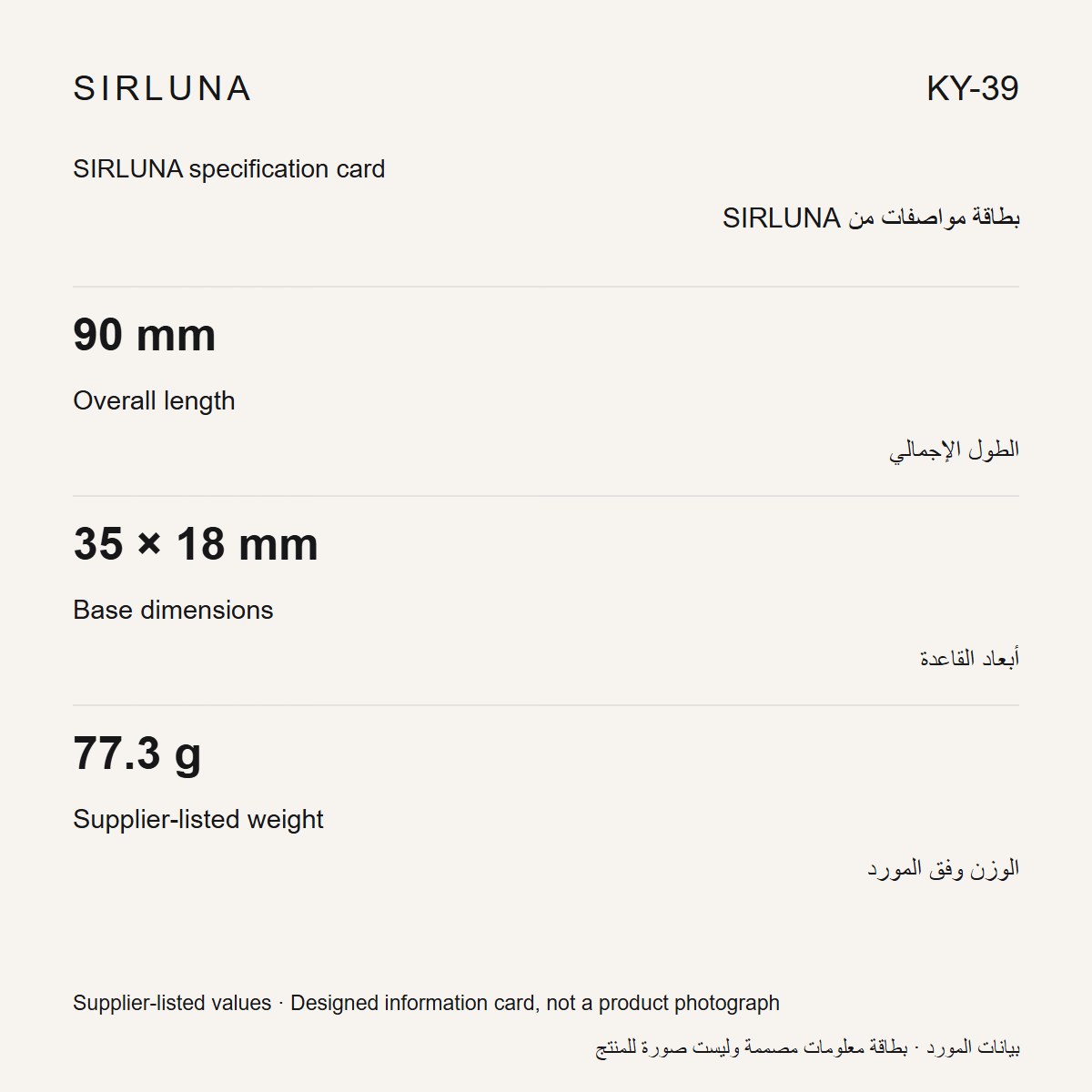Image resolution: width=1092 pixels, height=1092 pixels.
Task: Select the 35 × 18 mm value
Action: pyautogui.click(x=196, y=544)
